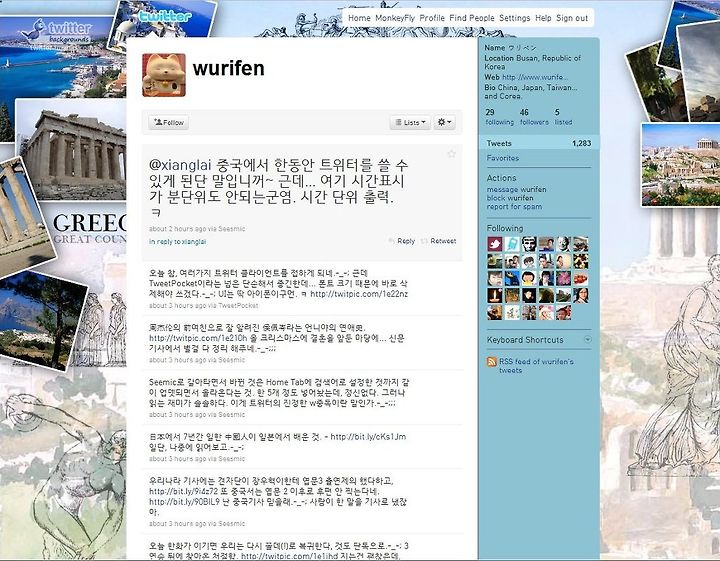Follow wurifen with the Follow button

coord(169,122)
